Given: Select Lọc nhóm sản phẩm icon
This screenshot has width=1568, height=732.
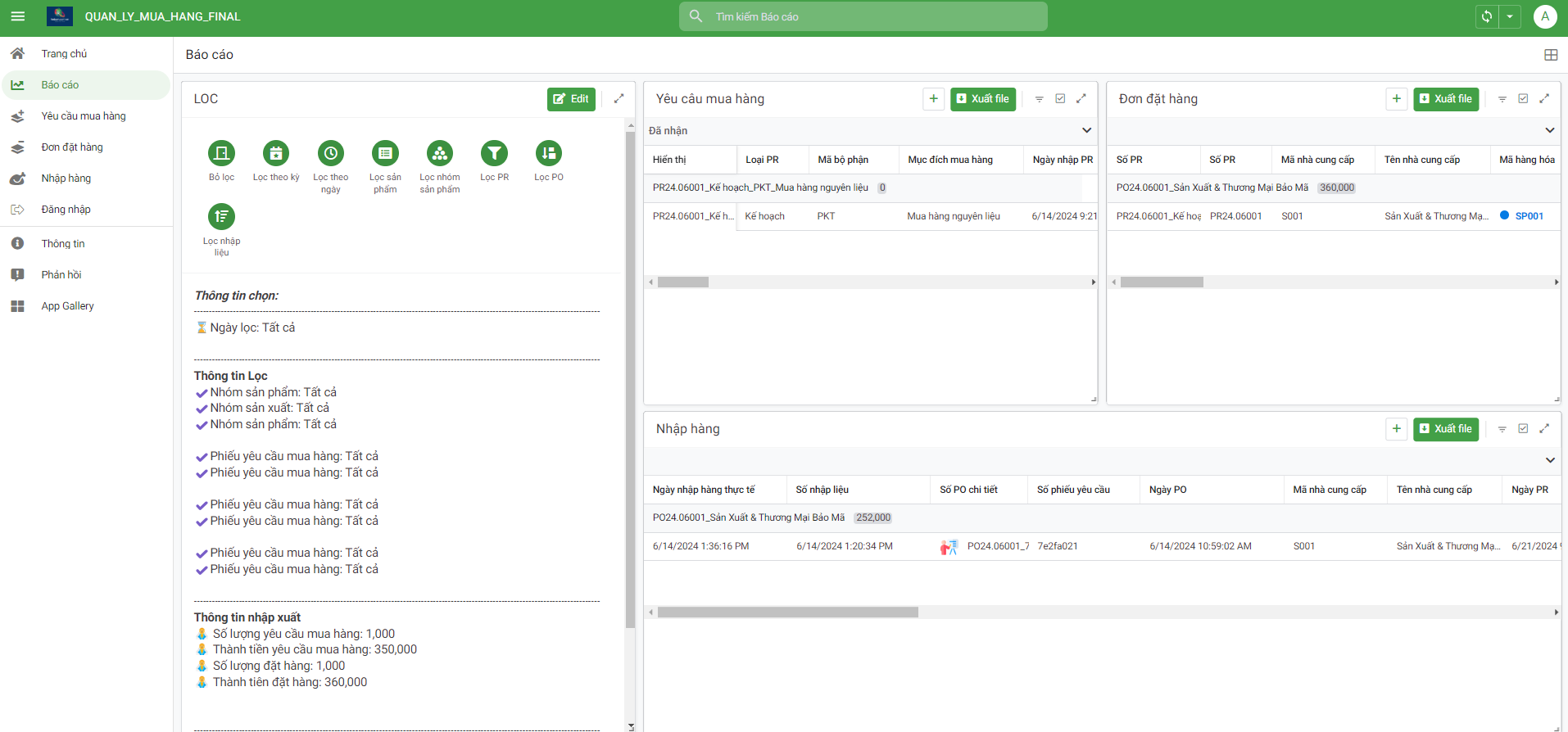Looking at the screenshot, I should (x=440, y=153).
